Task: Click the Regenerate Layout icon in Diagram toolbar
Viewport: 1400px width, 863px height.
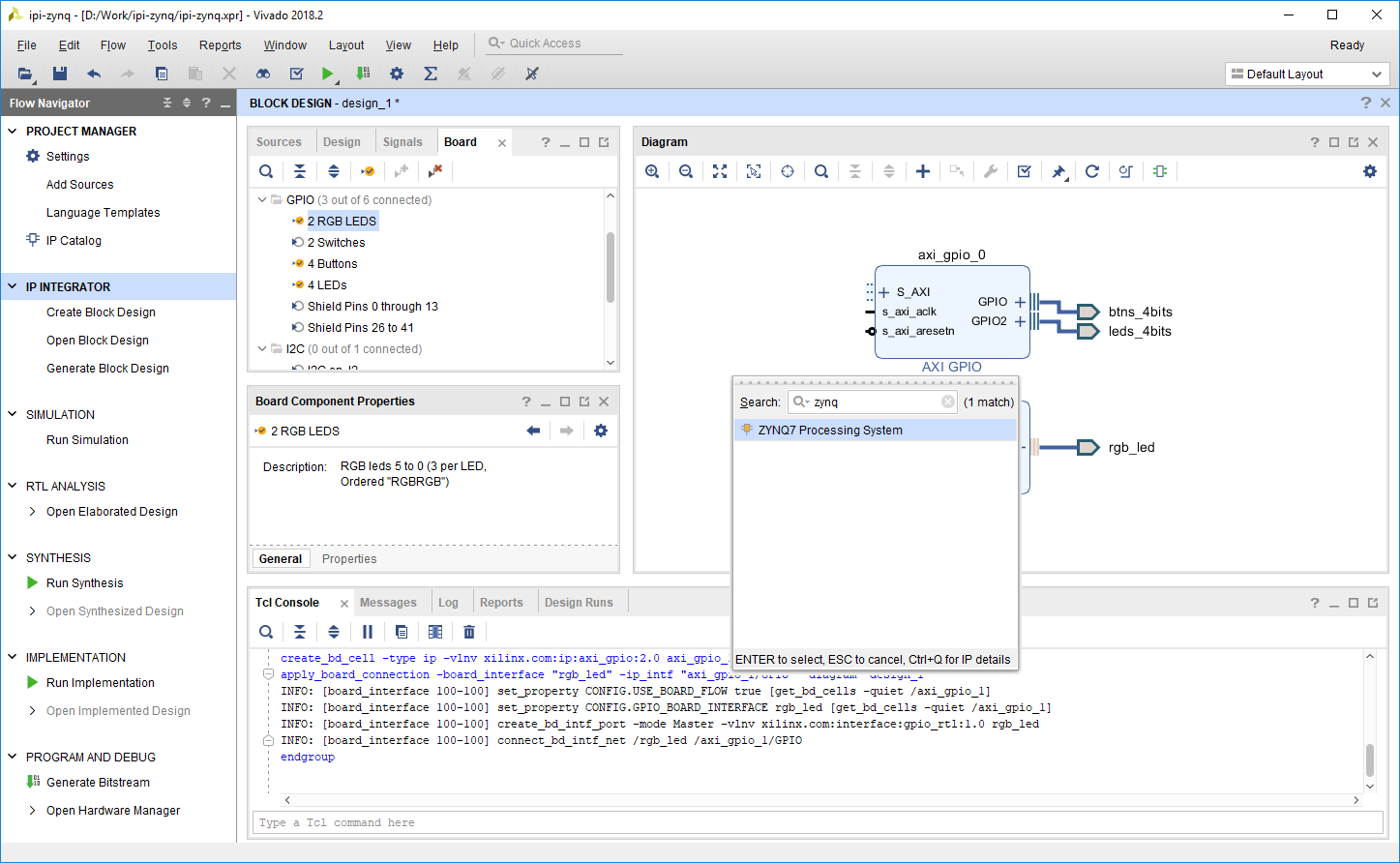Action: 1092,171
